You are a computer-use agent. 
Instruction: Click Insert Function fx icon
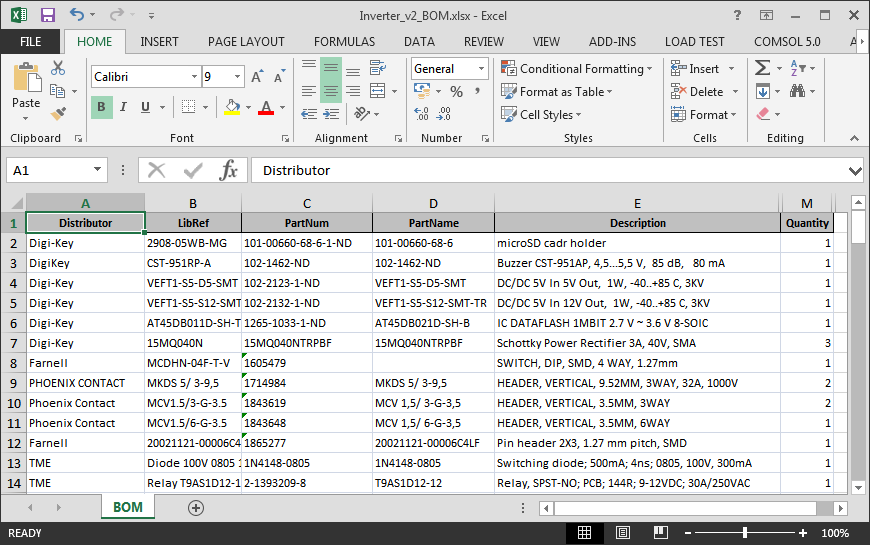pos(228,170)
